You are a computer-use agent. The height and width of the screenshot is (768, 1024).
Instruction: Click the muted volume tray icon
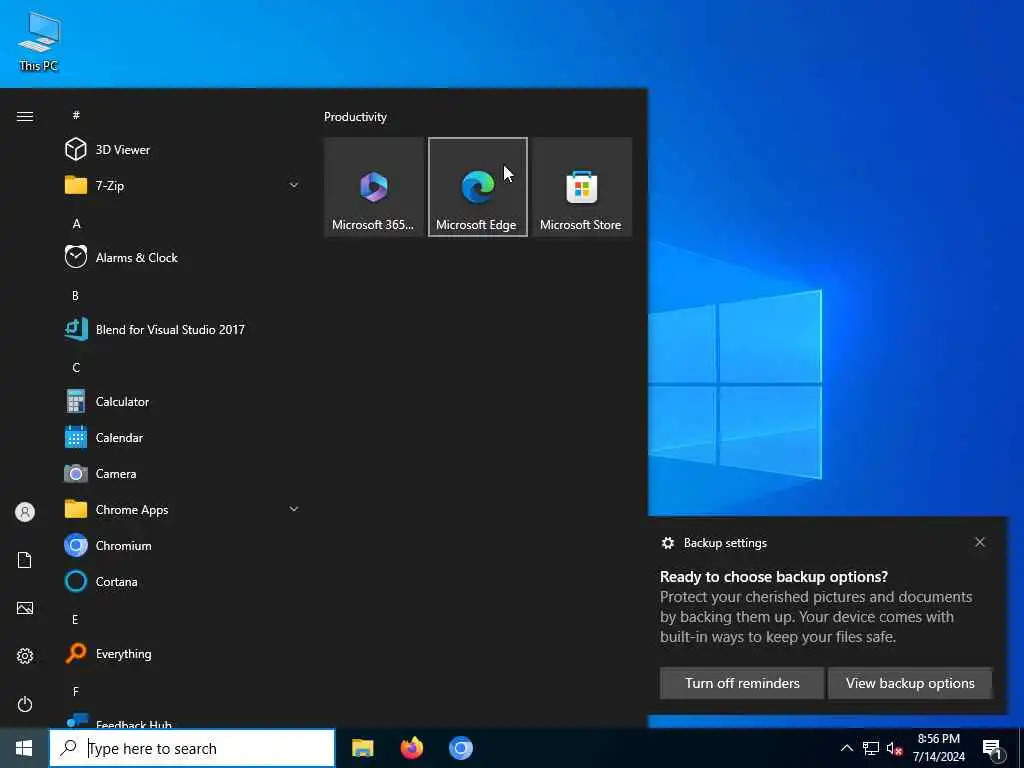click(x=894, y=748)
